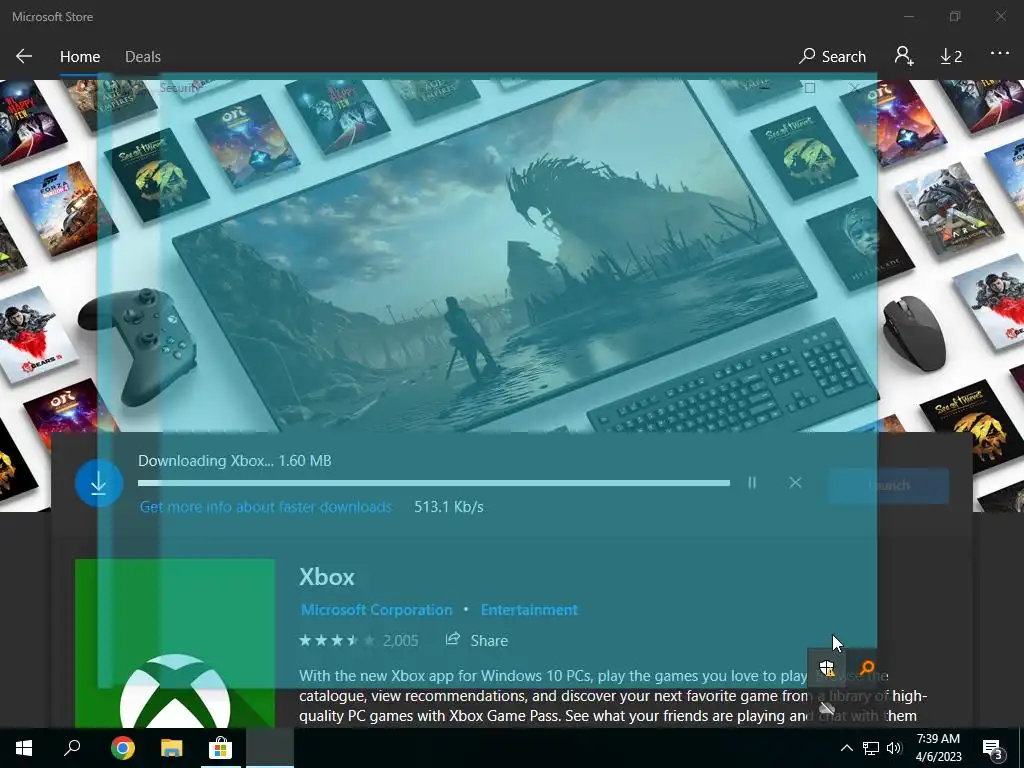Open Action Center notifications icon
The width and height of the screenshot is (1024, 768).
pyautogui.click(x=992, y=749)
